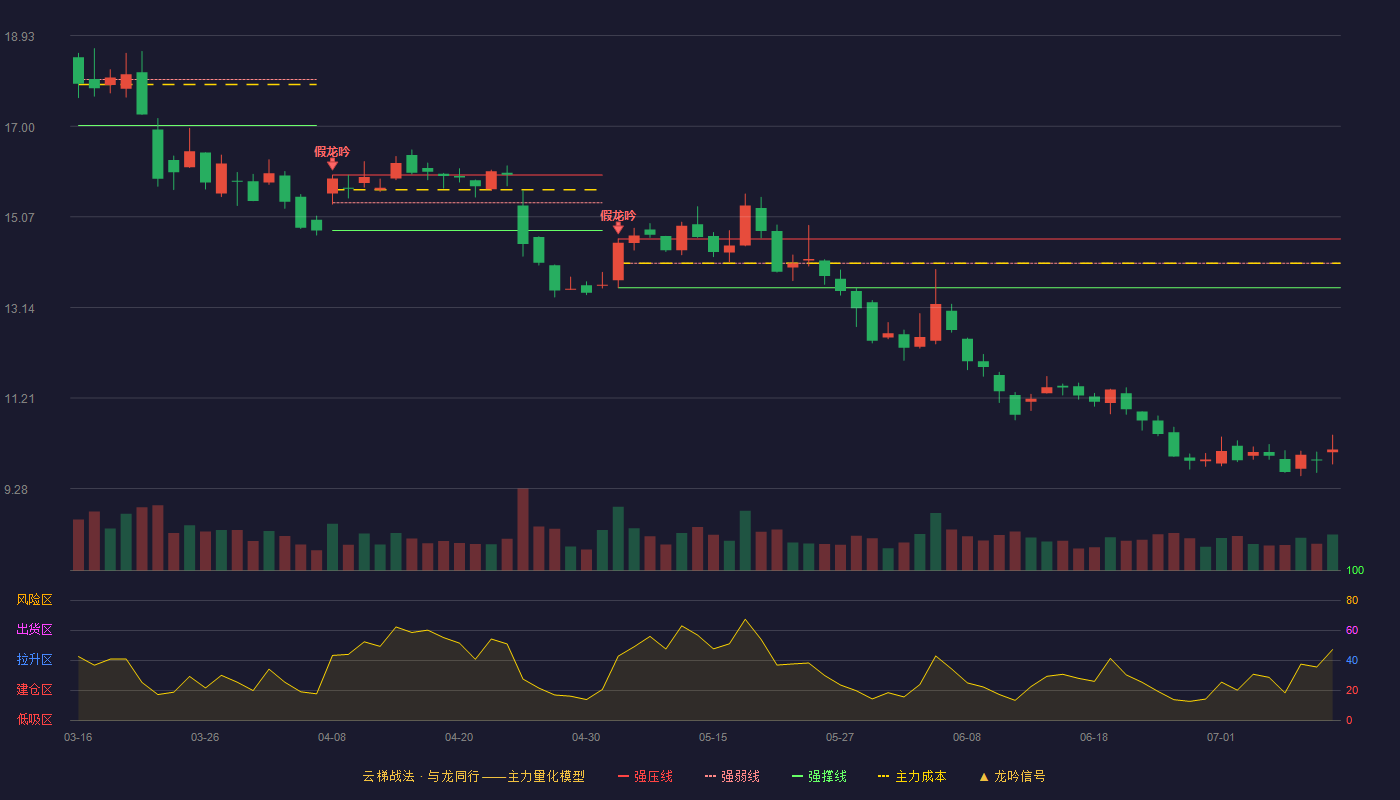Select the 风险区 zone label
Screen dimensions: 1400x800
tap(34, 600)
